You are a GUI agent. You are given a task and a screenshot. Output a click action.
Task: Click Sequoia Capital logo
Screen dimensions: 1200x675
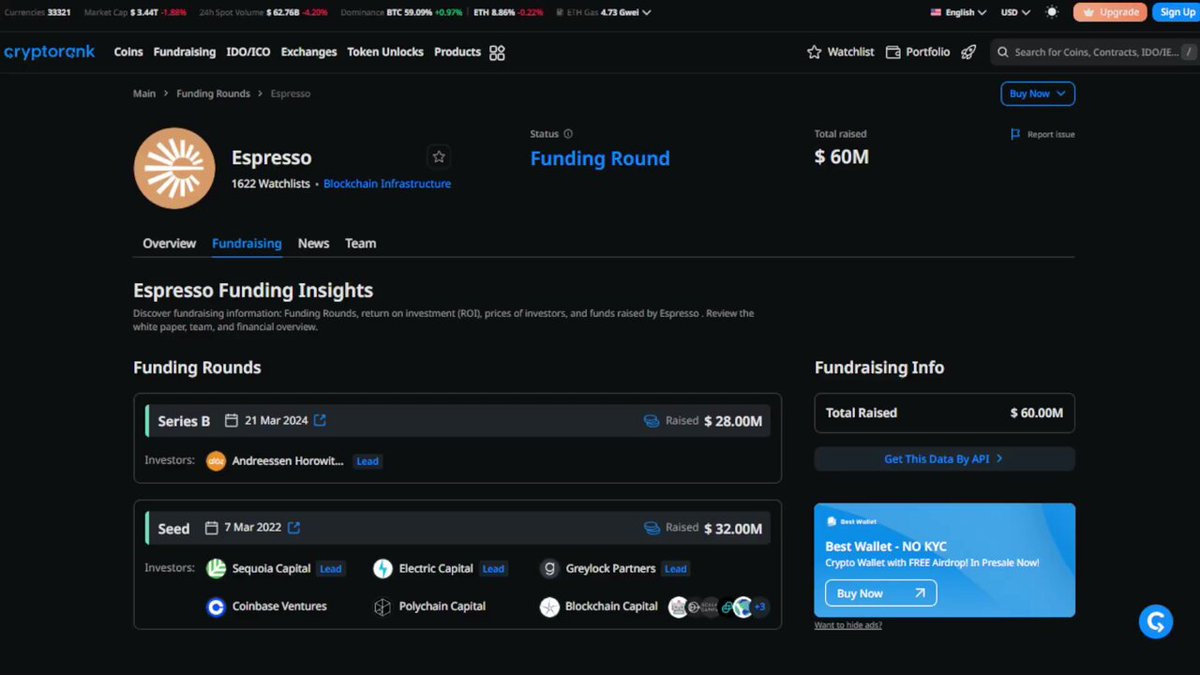216,569
